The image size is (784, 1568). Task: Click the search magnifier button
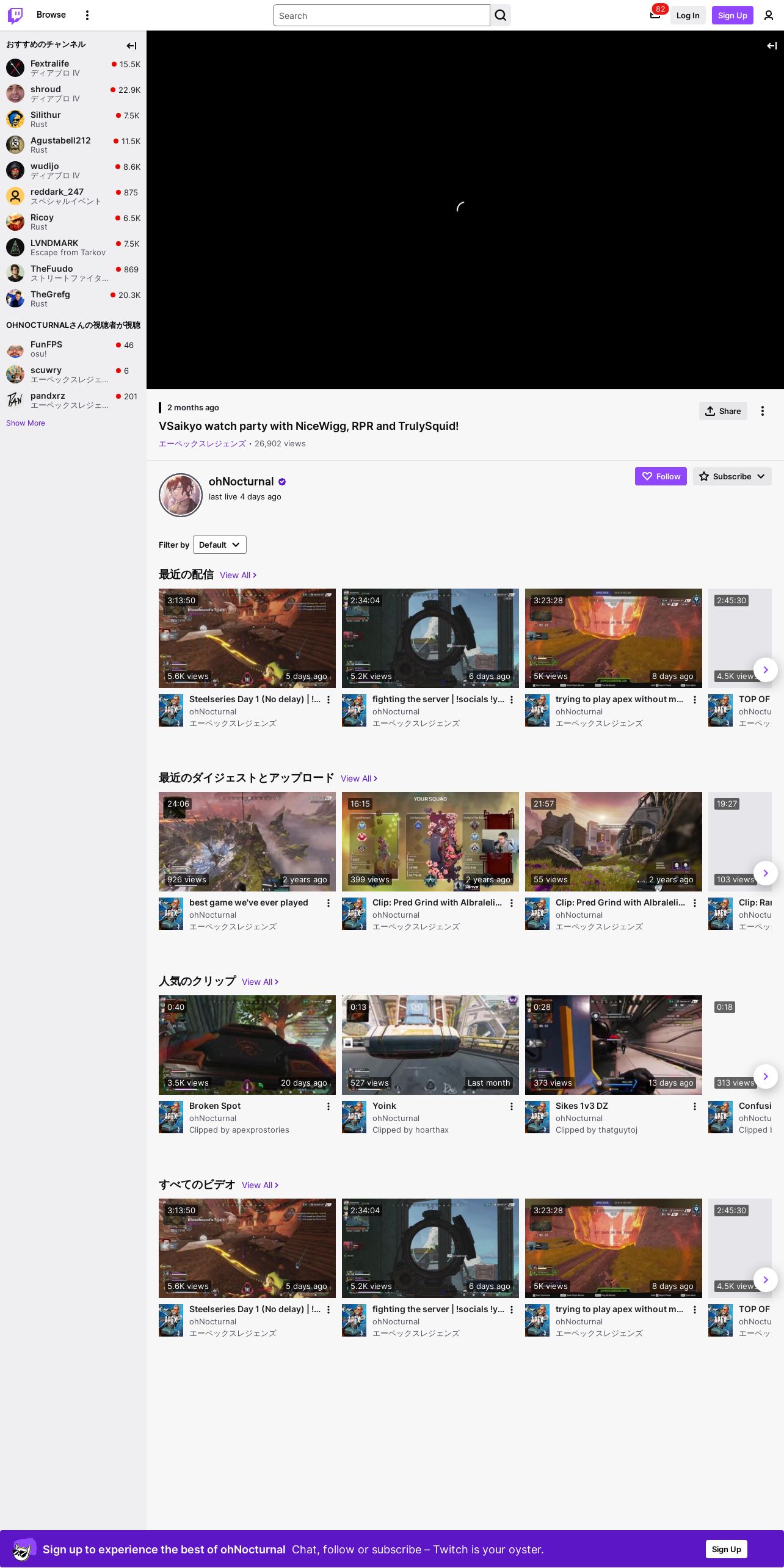(501, 15)
